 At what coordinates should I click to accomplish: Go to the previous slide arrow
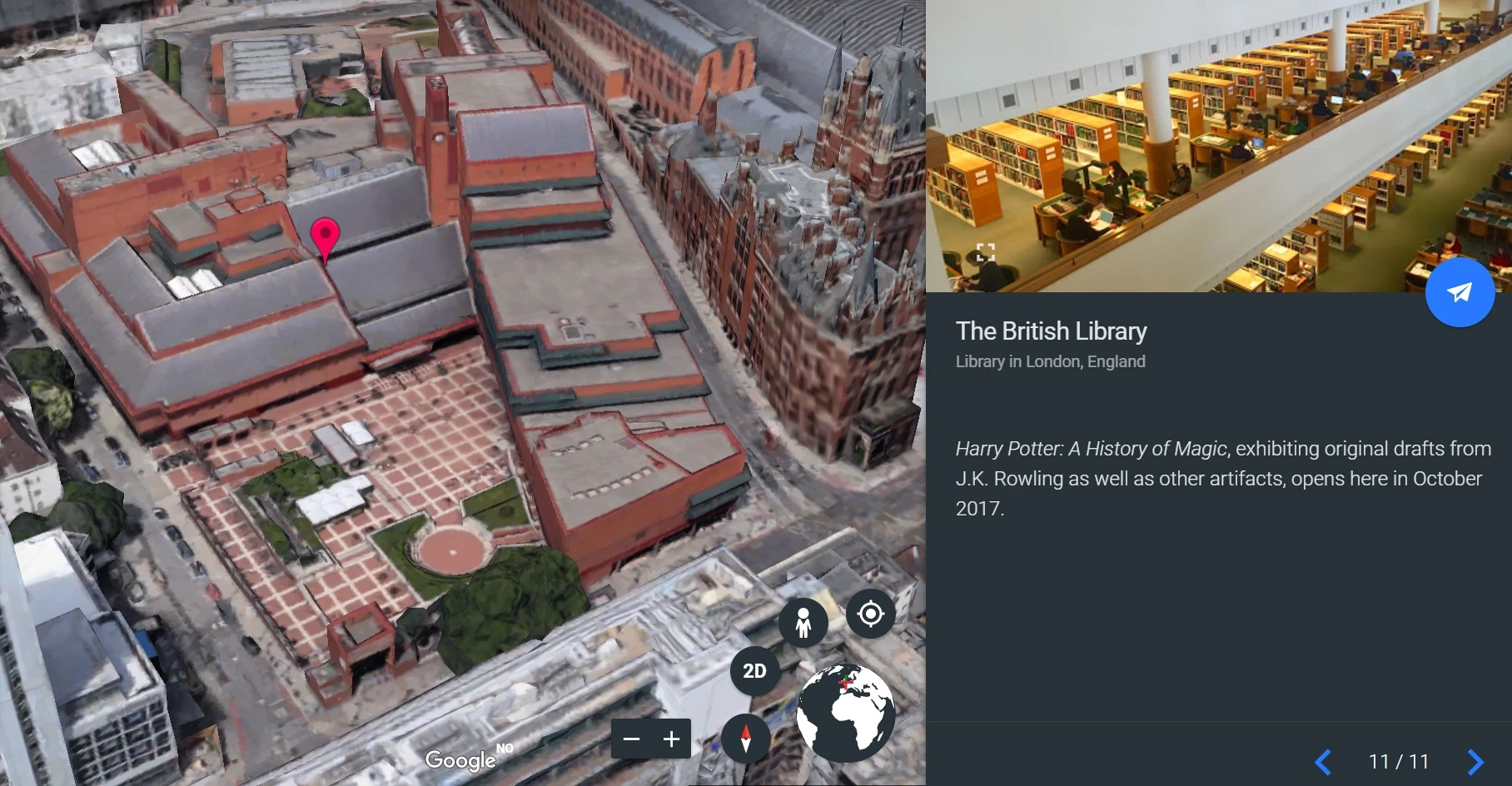[1323, 762]
